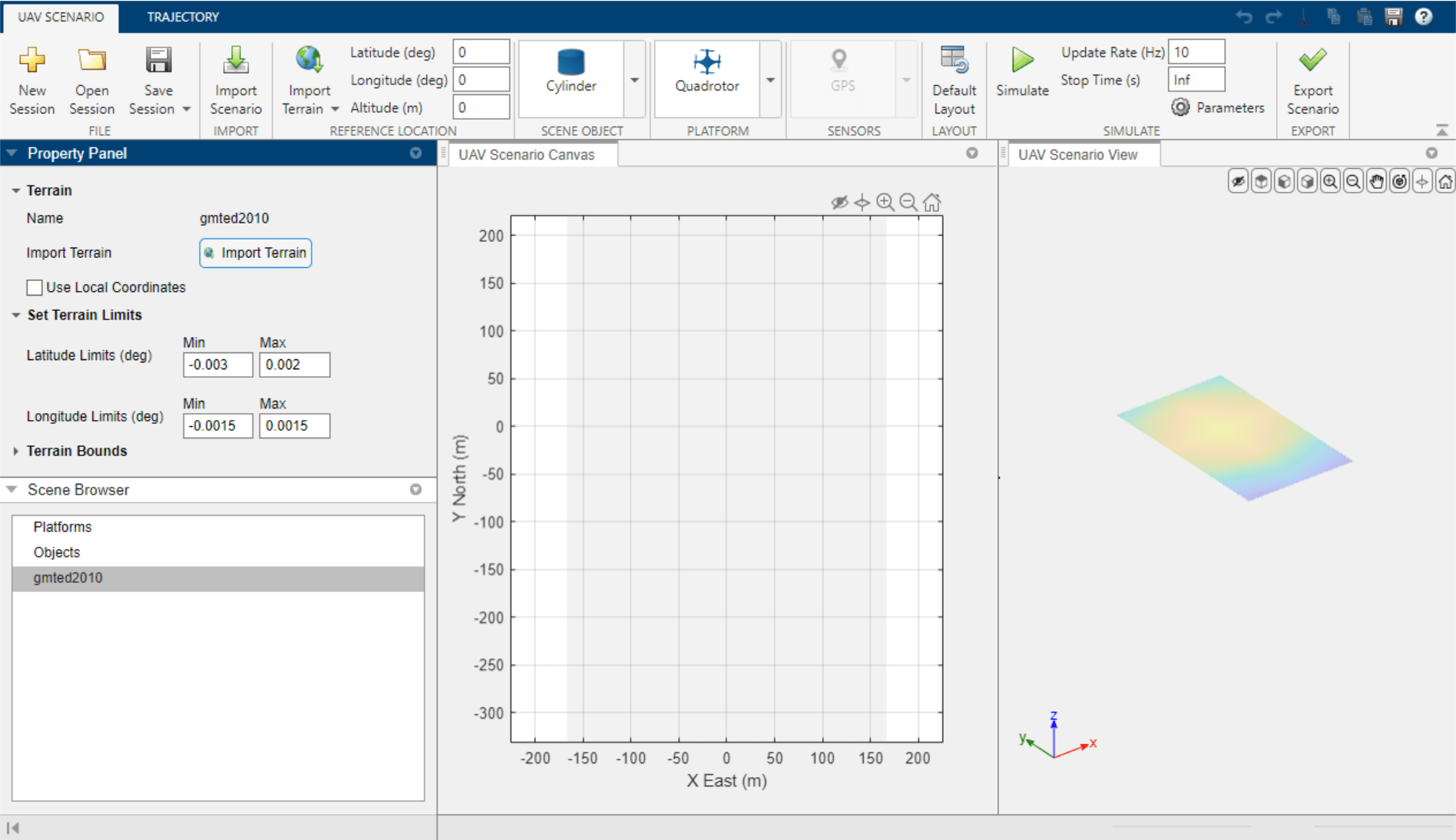
Task: Open simulation Parameters gear
Action: [x=1180, y=107]
